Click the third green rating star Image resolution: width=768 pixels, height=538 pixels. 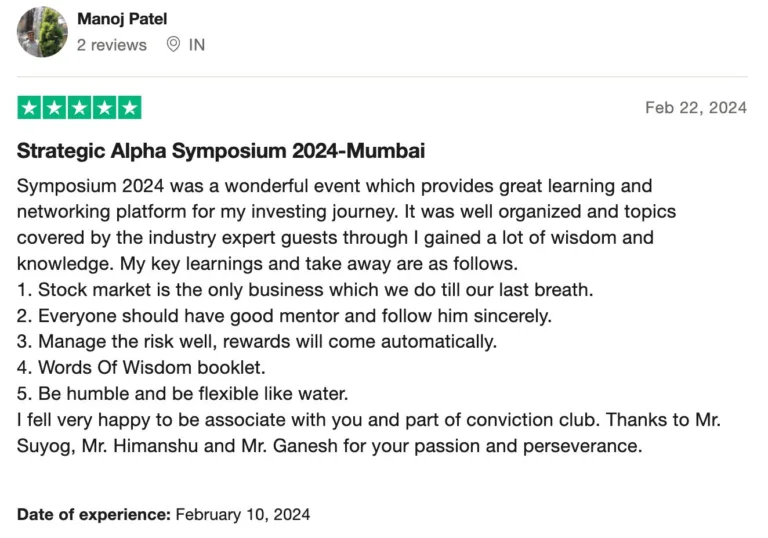(79, 107)
